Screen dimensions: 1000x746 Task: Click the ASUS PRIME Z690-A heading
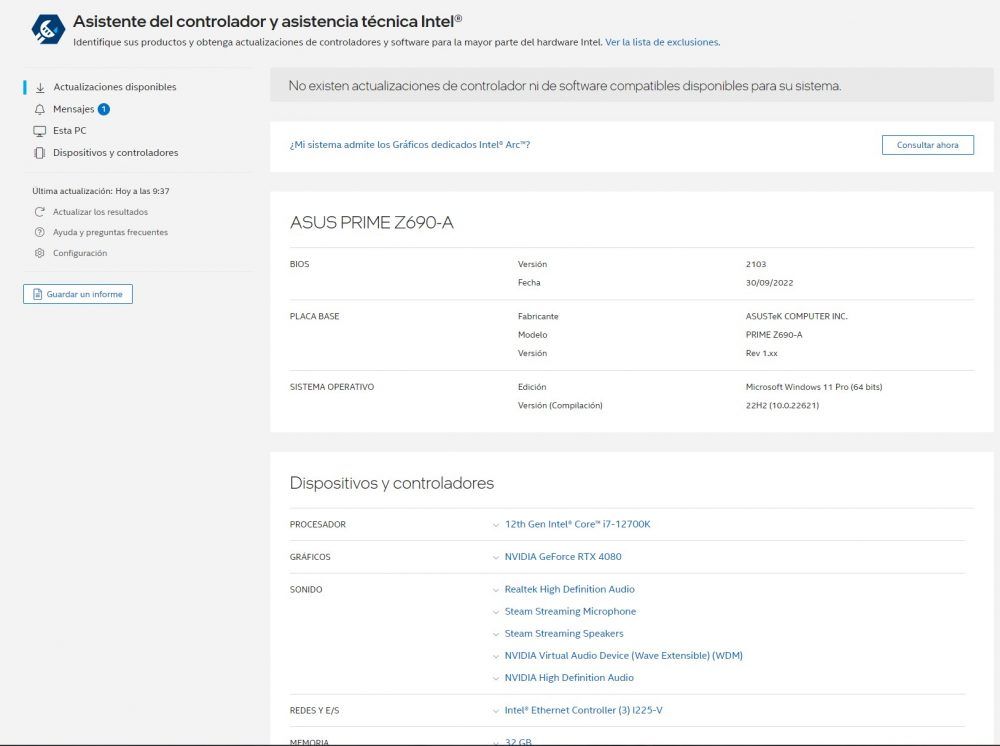pyautogui.click(x=371, y=223)
